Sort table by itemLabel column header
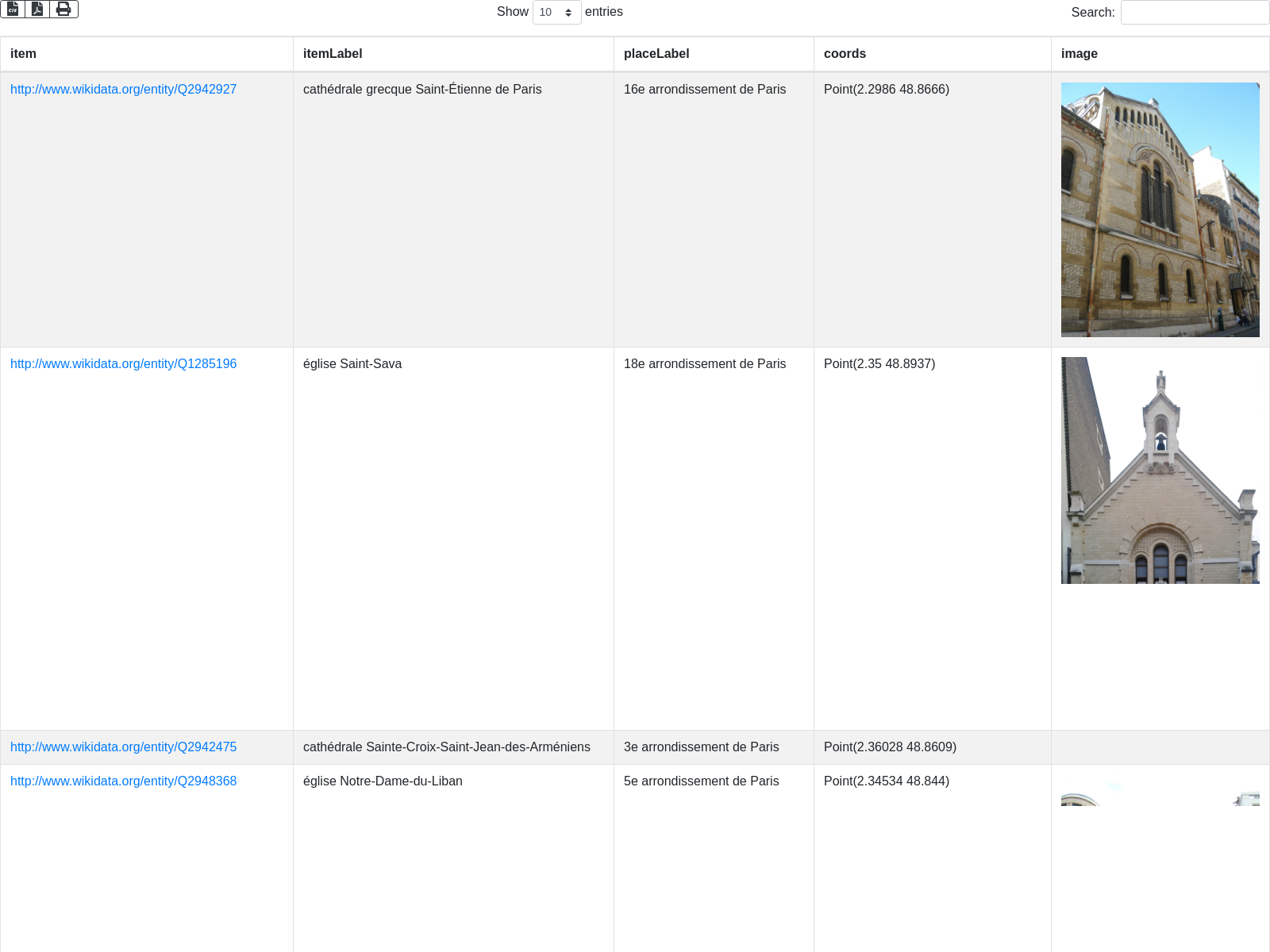This screenshot has height=952, width=1270. pos(333,54)
